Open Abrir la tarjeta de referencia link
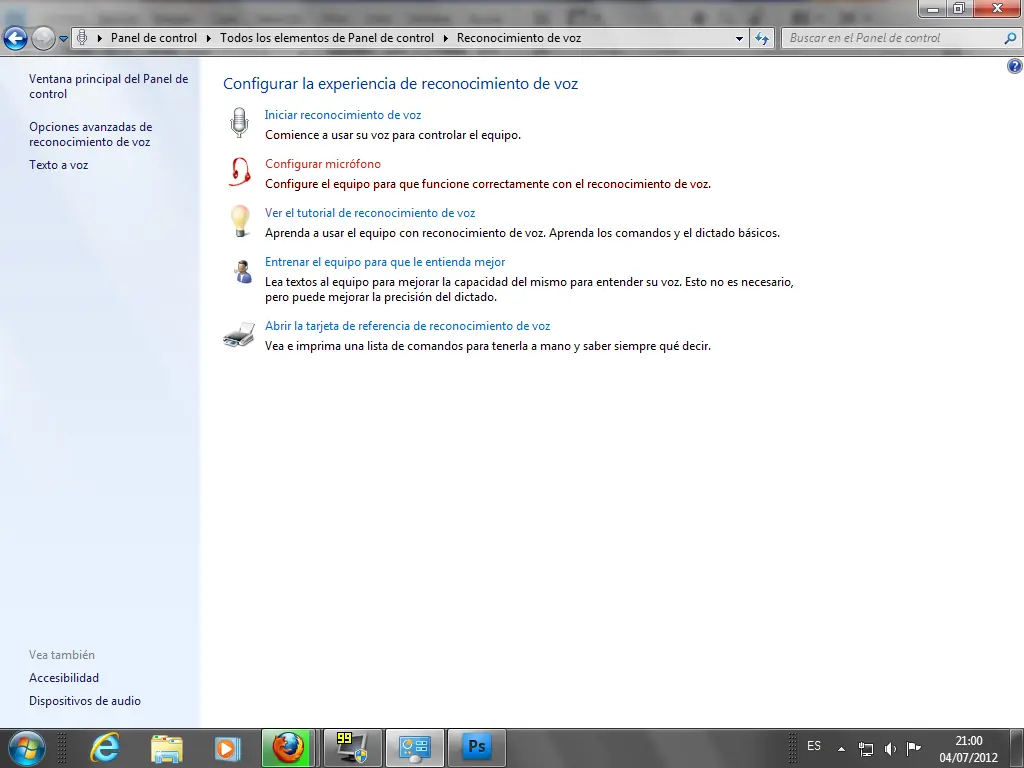Screen dimensions: 1024x768 (408, 326)
